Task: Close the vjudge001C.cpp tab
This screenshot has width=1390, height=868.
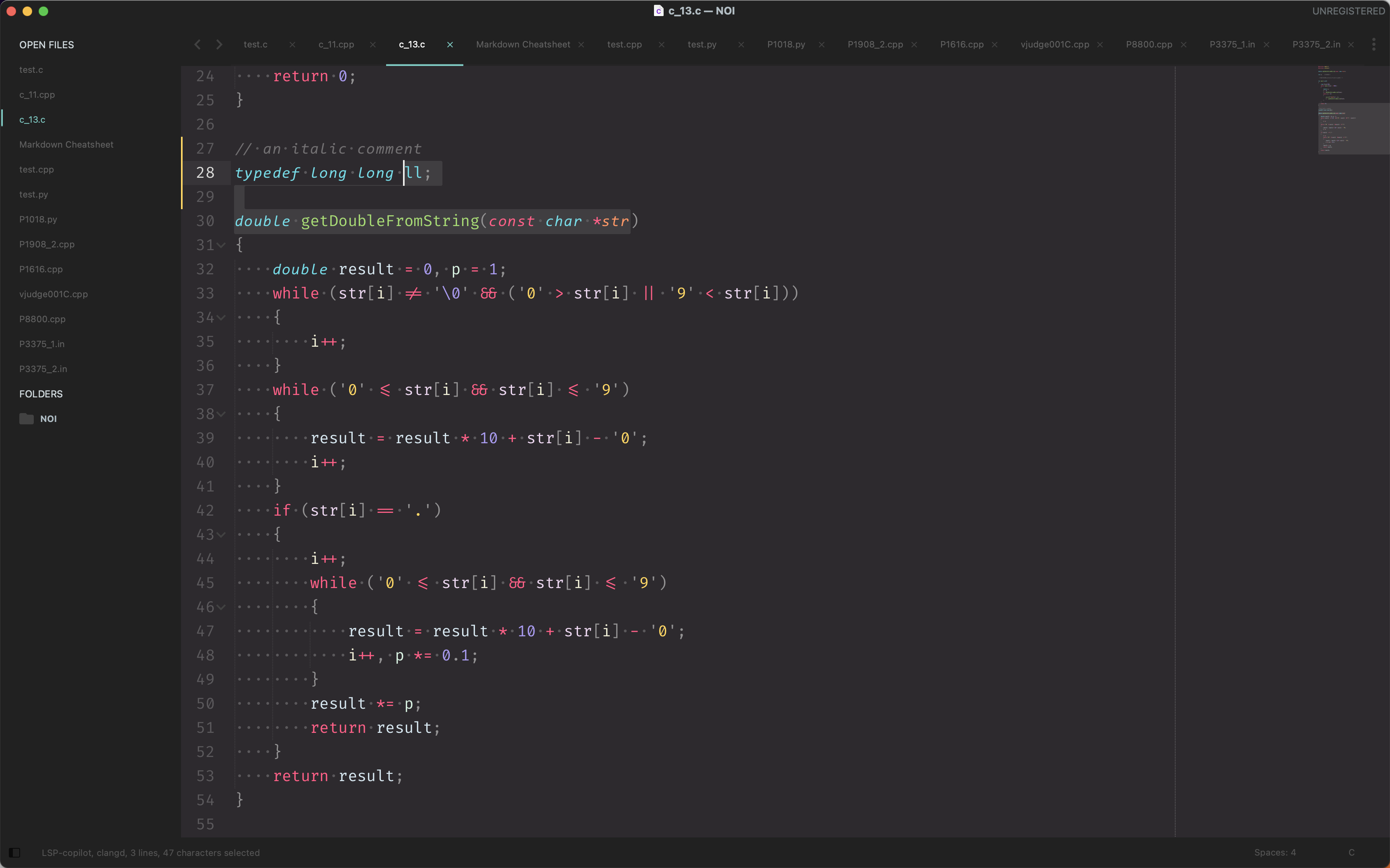Action: [1100, 45]
